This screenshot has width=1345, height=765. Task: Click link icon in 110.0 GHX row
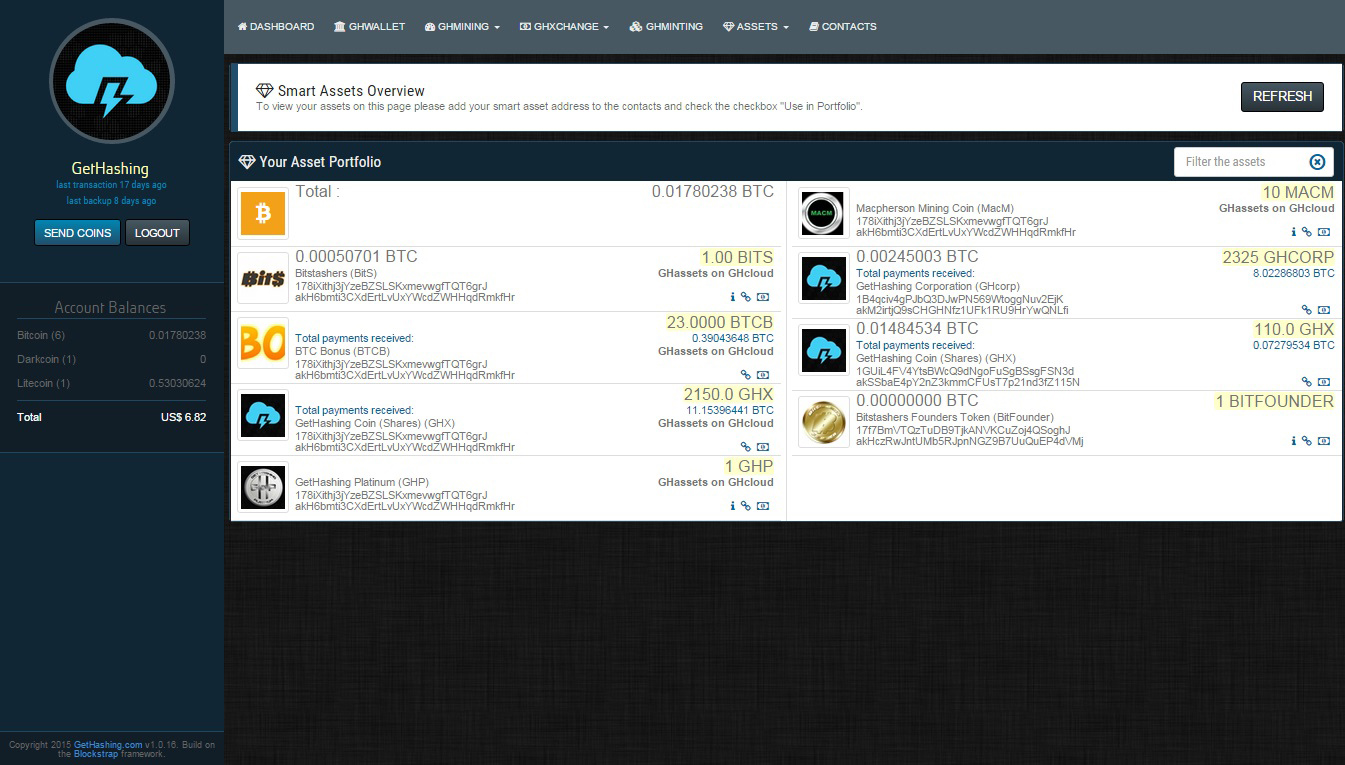(1306, 382)
